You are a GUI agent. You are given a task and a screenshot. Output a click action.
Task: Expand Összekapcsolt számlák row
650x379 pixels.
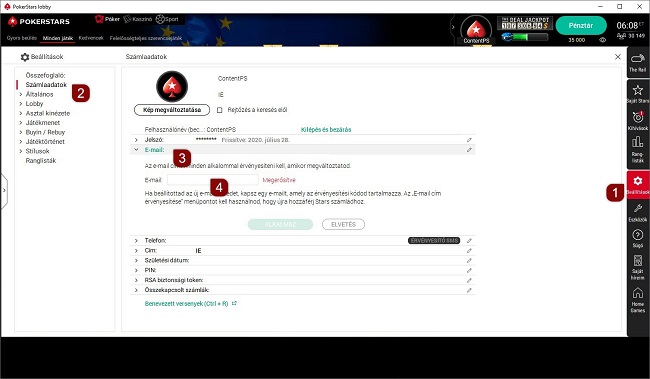(136, 290)
